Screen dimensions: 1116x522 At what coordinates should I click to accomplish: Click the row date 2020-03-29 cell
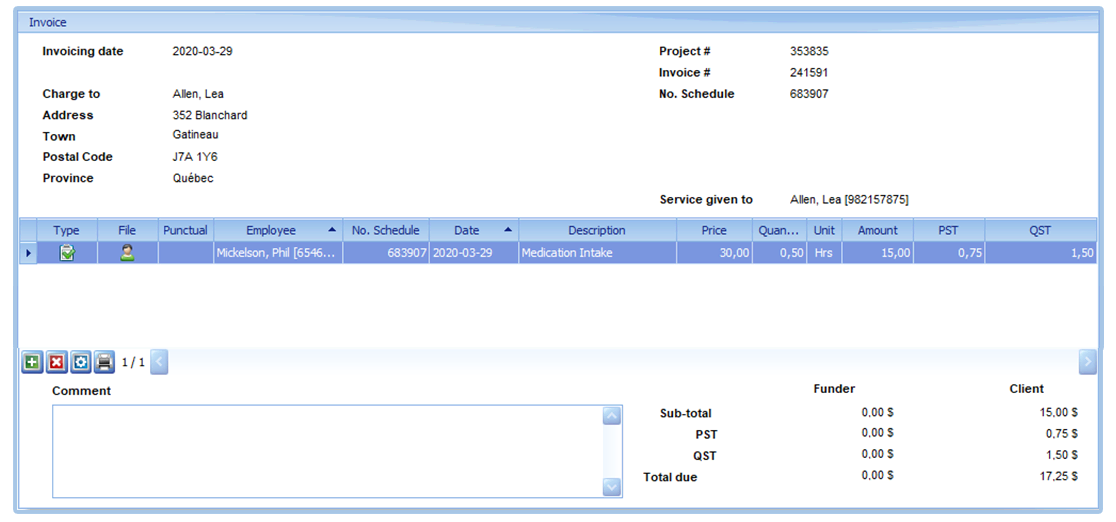(474, 253)
